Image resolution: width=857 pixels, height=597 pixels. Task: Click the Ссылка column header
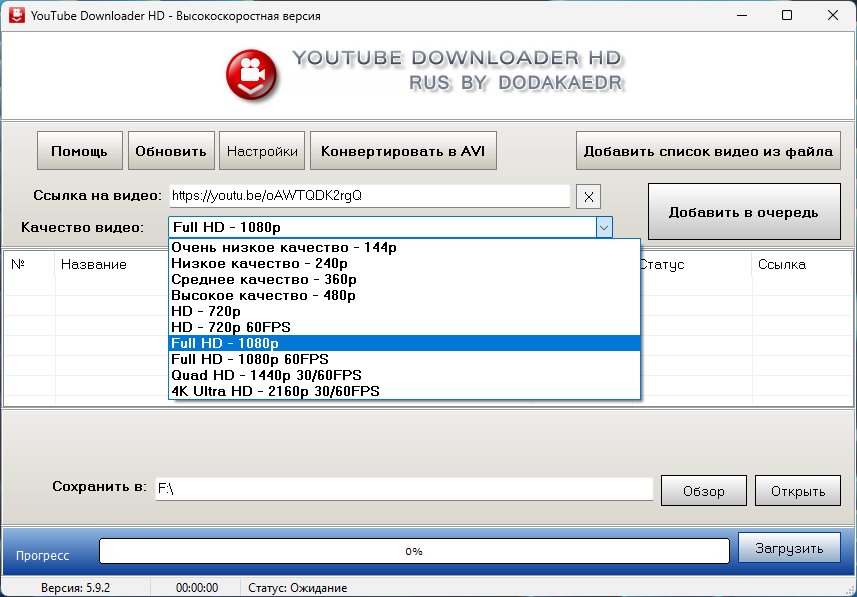[782, 265]
